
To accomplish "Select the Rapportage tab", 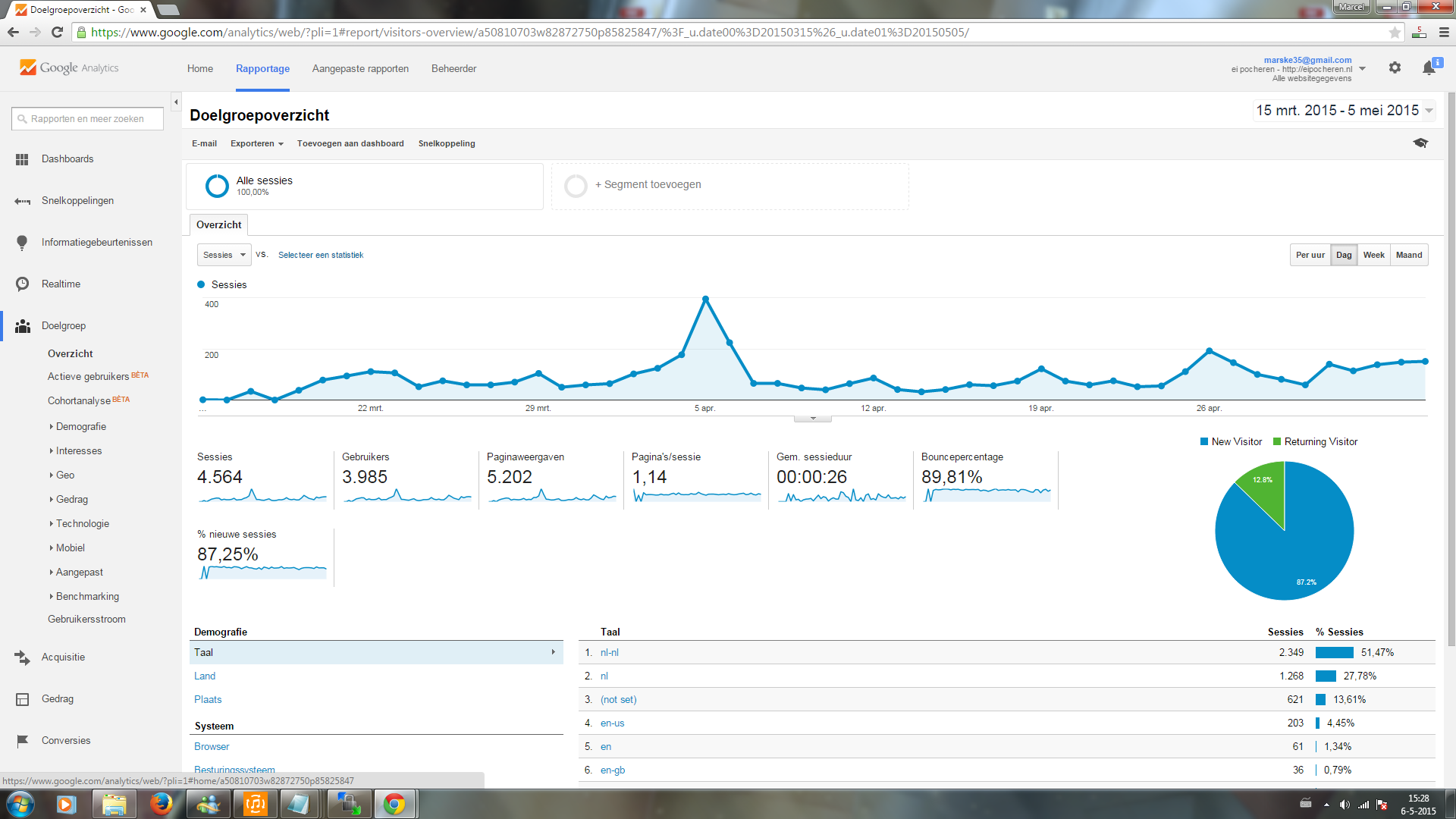I will 262,68.
